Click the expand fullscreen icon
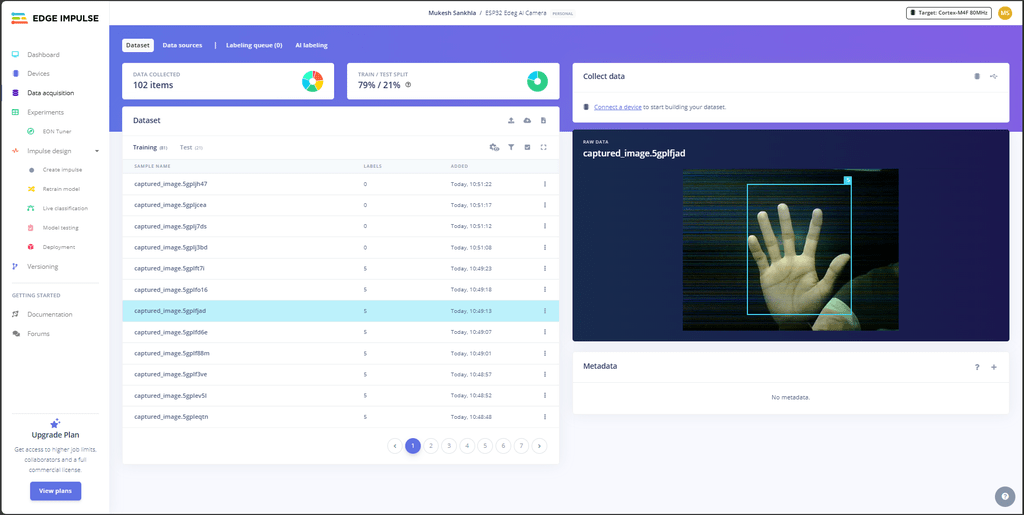1024x515 pixels. (x=543, y=148)
